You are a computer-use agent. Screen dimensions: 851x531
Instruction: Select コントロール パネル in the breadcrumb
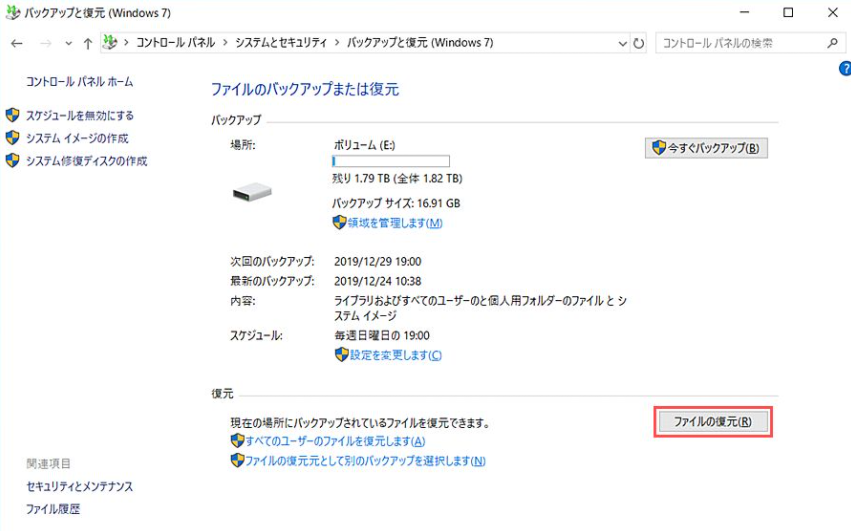coord(176,44)
